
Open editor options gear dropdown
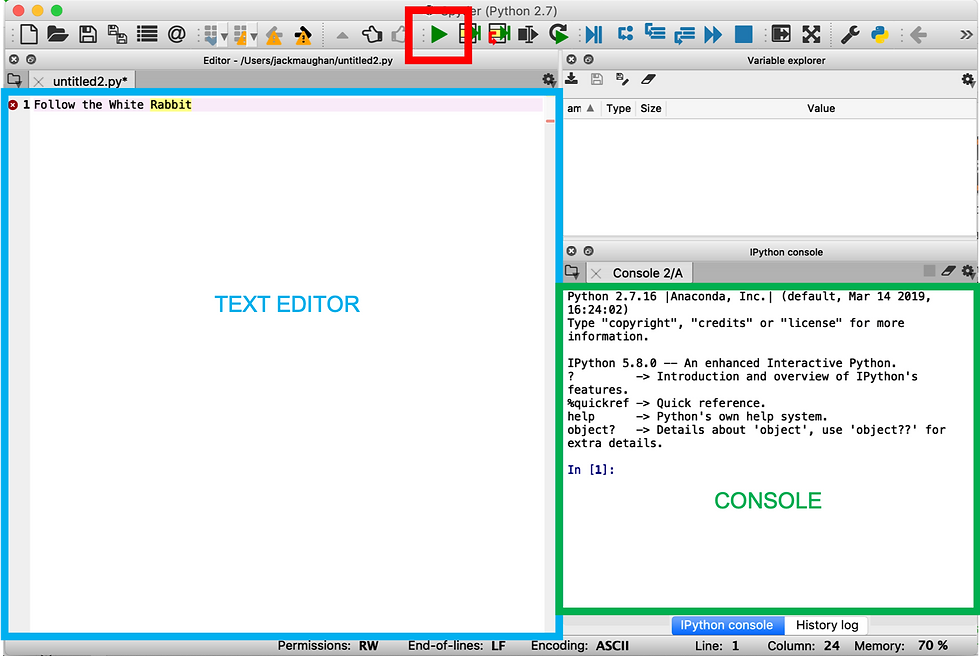click(x=548, y=80)
